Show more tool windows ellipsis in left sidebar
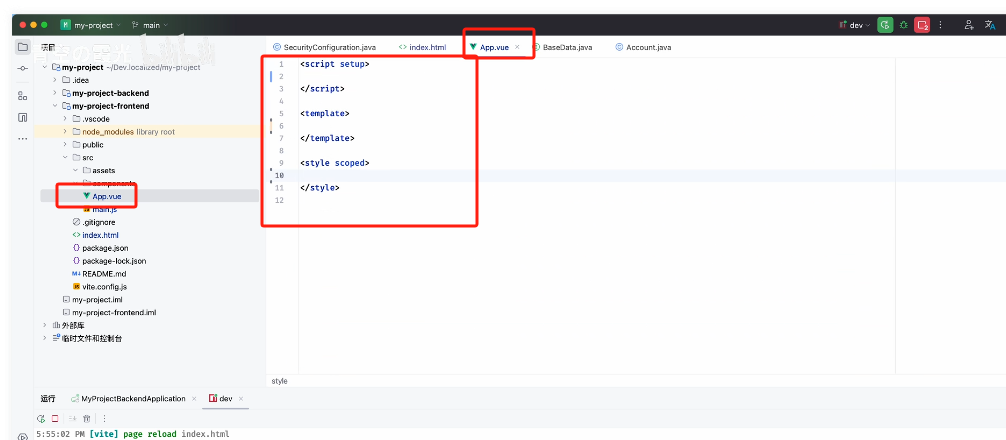Image resolution: width=1006 pixels, height=440 pixels. [x=22, y=139]
